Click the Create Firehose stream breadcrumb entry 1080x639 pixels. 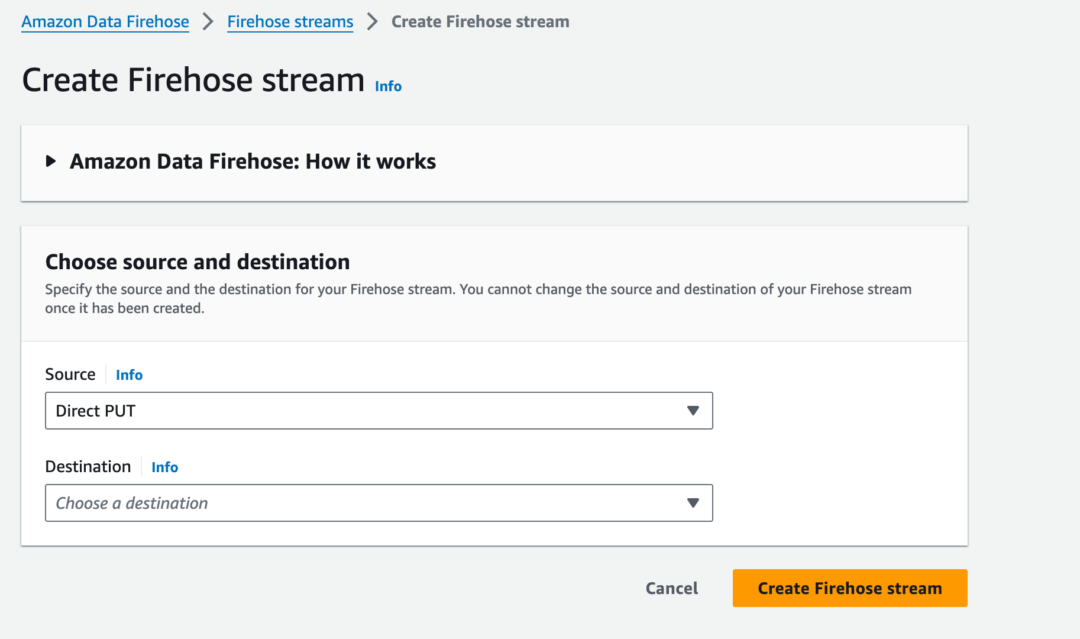coord(480,21)
